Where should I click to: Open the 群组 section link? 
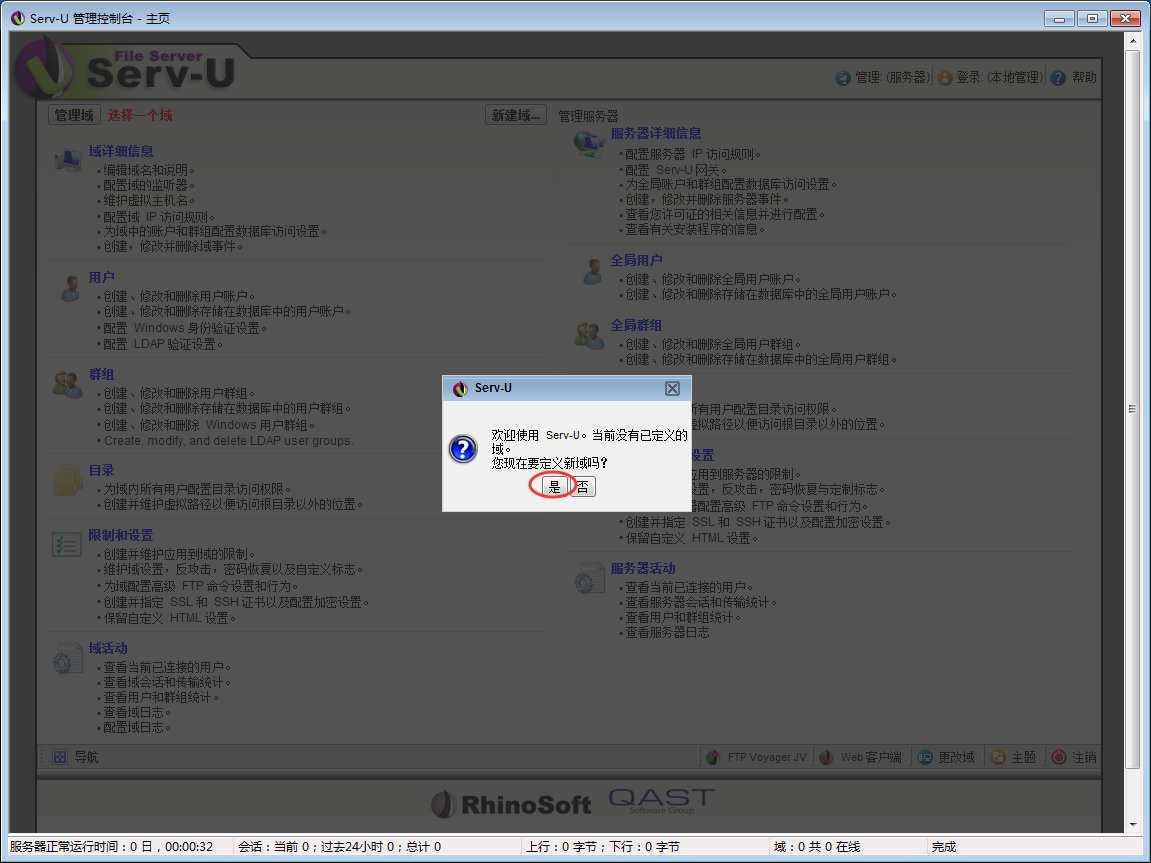point(101,374)
